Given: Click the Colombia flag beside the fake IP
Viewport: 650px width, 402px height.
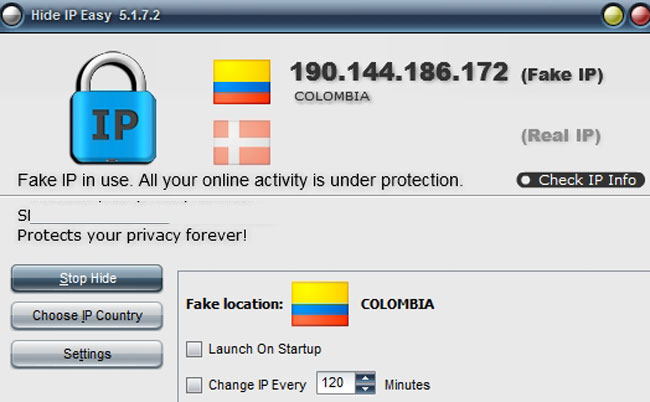Looking at the screenshot, I should 242,82.
